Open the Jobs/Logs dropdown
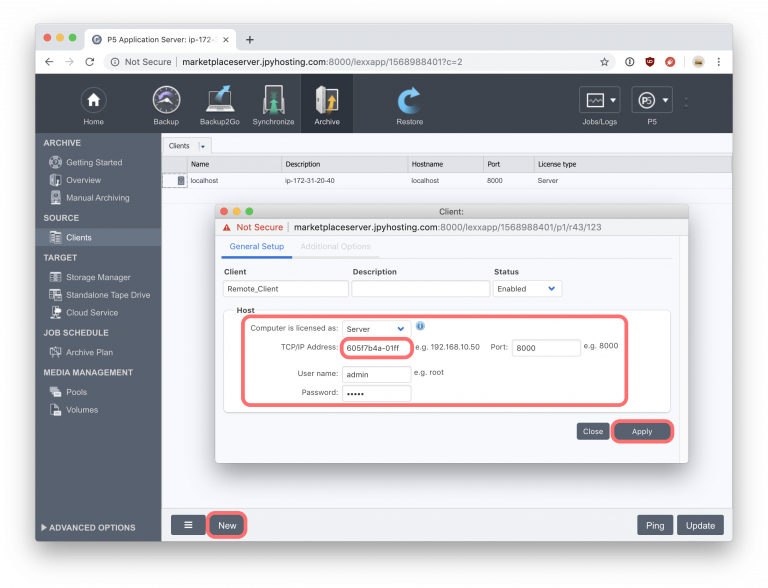This screenshot has height=588, width=768. coord(600,100)
